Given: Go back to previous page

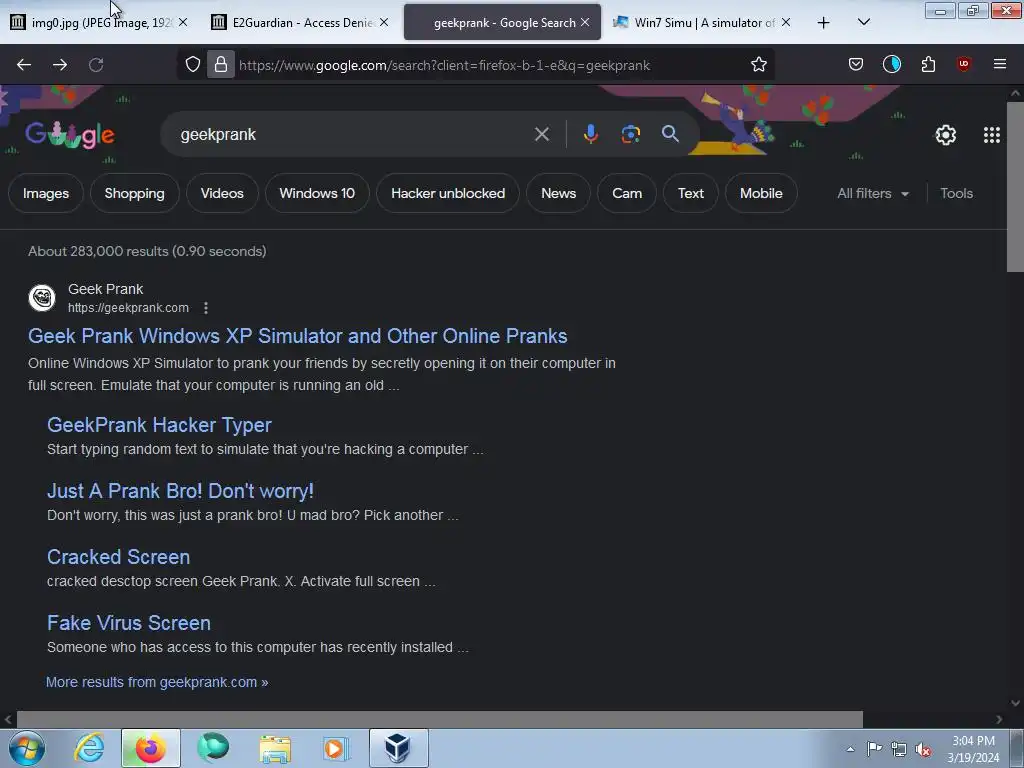Looking at the screenshot, I should [24, 65].
